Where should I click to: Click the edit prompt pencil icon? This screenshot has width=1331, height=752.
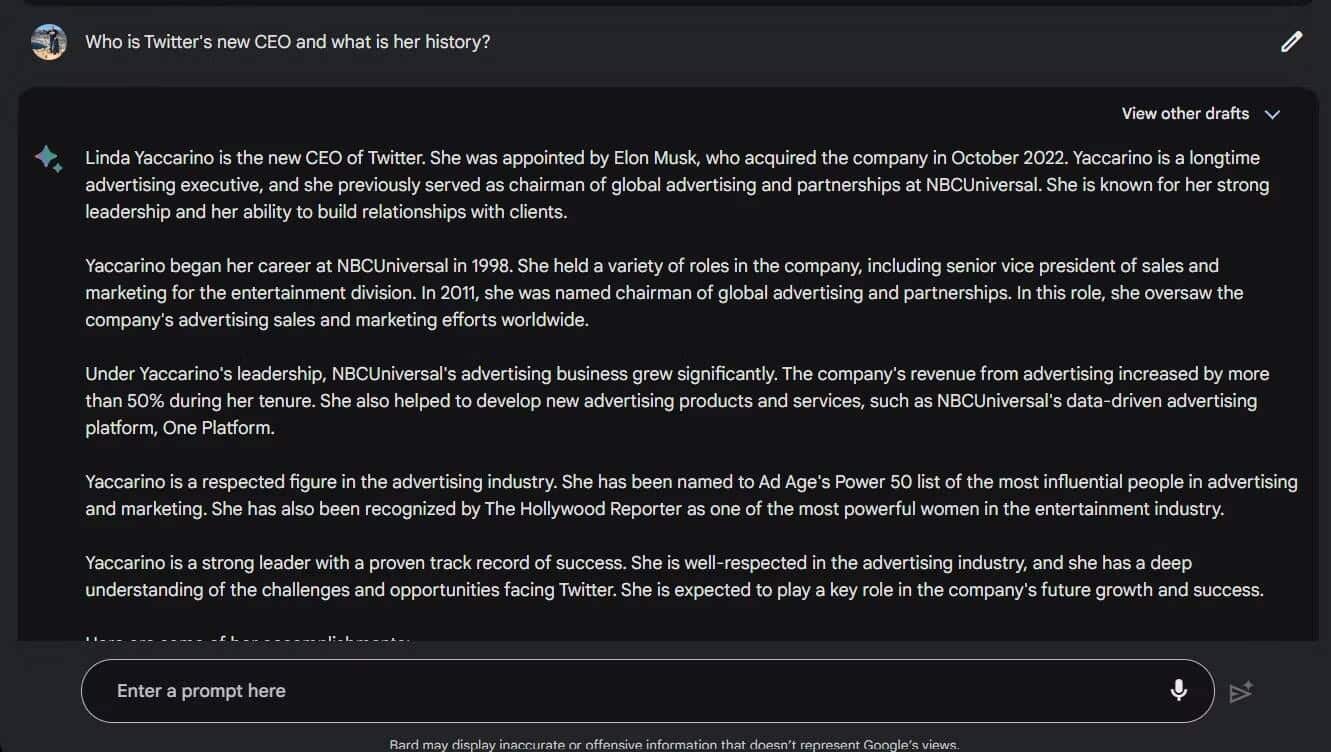[x=1291, y=42]
